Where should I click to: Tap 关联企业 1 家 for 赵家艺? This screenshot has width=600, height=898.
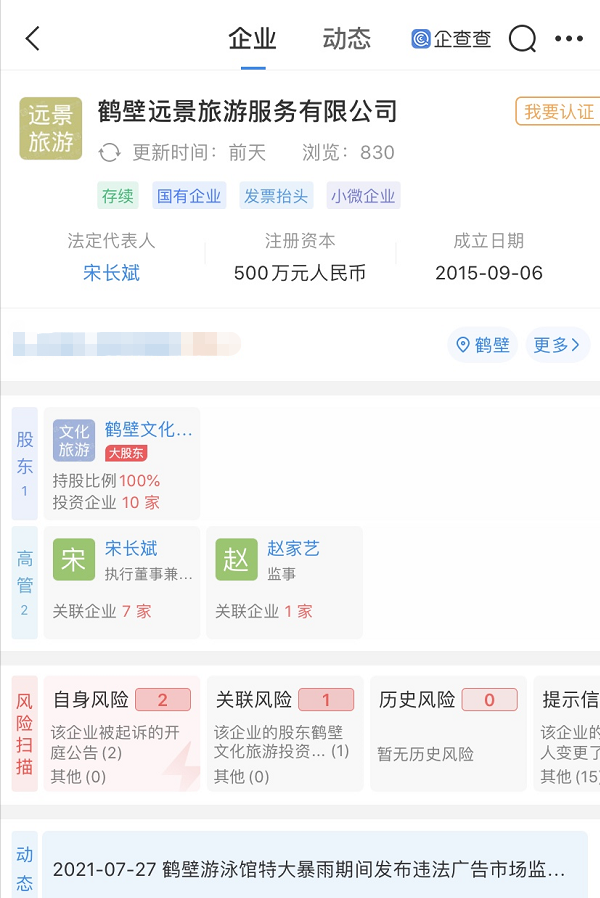[264, 611]
